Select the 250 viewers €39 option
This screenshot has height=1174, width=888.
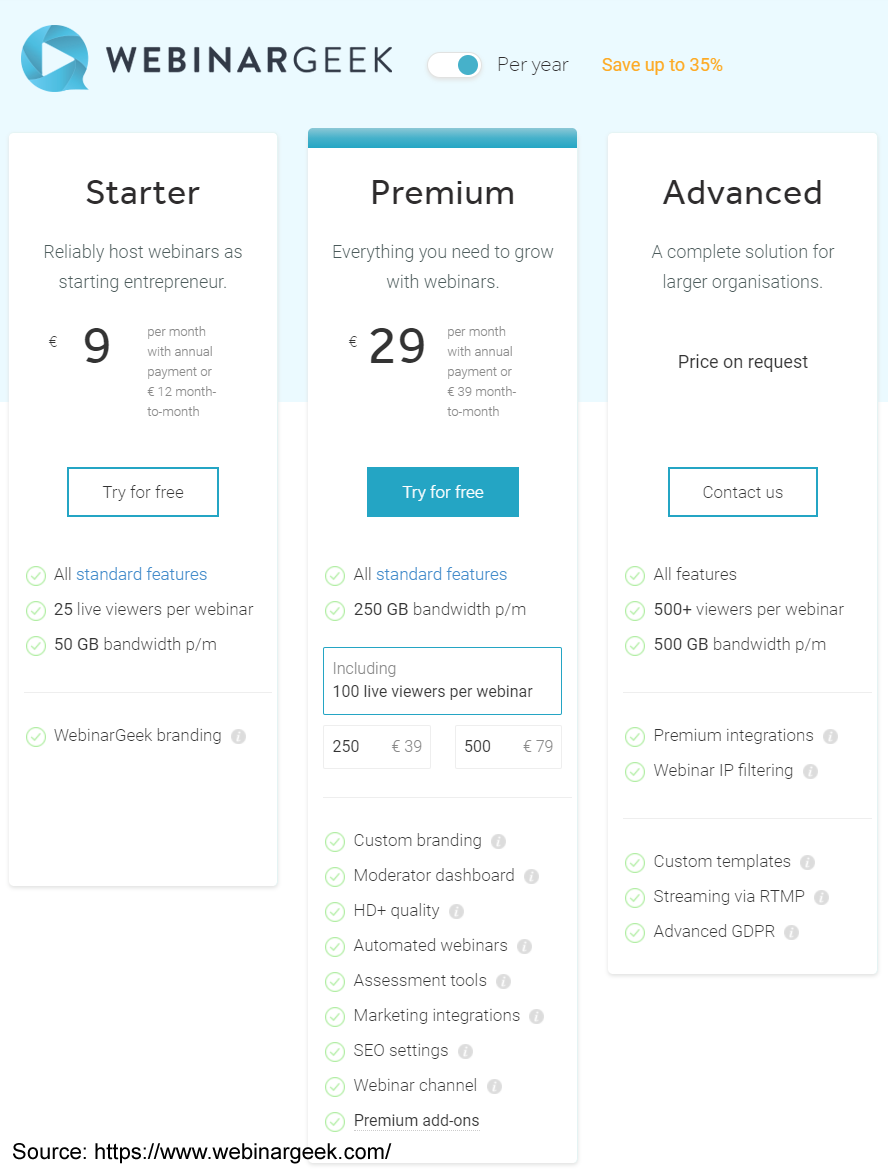point(377,746)
